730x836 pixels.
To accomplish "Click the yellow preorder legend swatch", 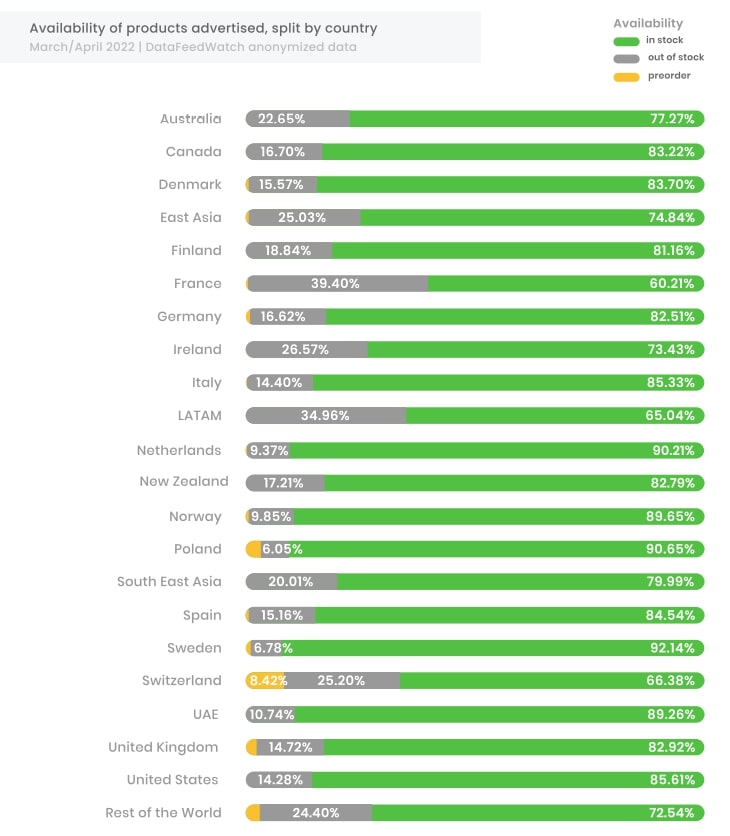I will pyautogui.click(x=625, y=76).
